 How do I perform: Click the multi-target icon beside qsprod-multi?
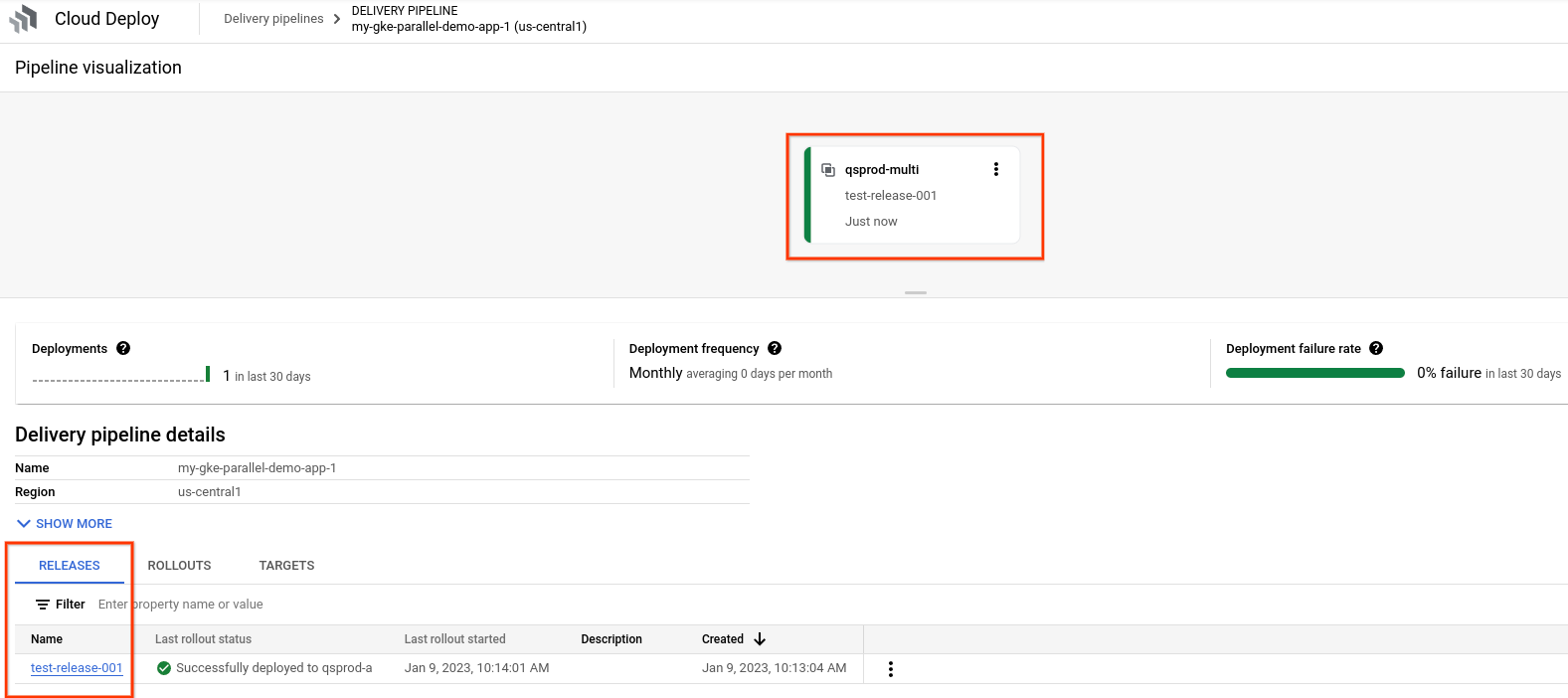click(x=827, y=170)
